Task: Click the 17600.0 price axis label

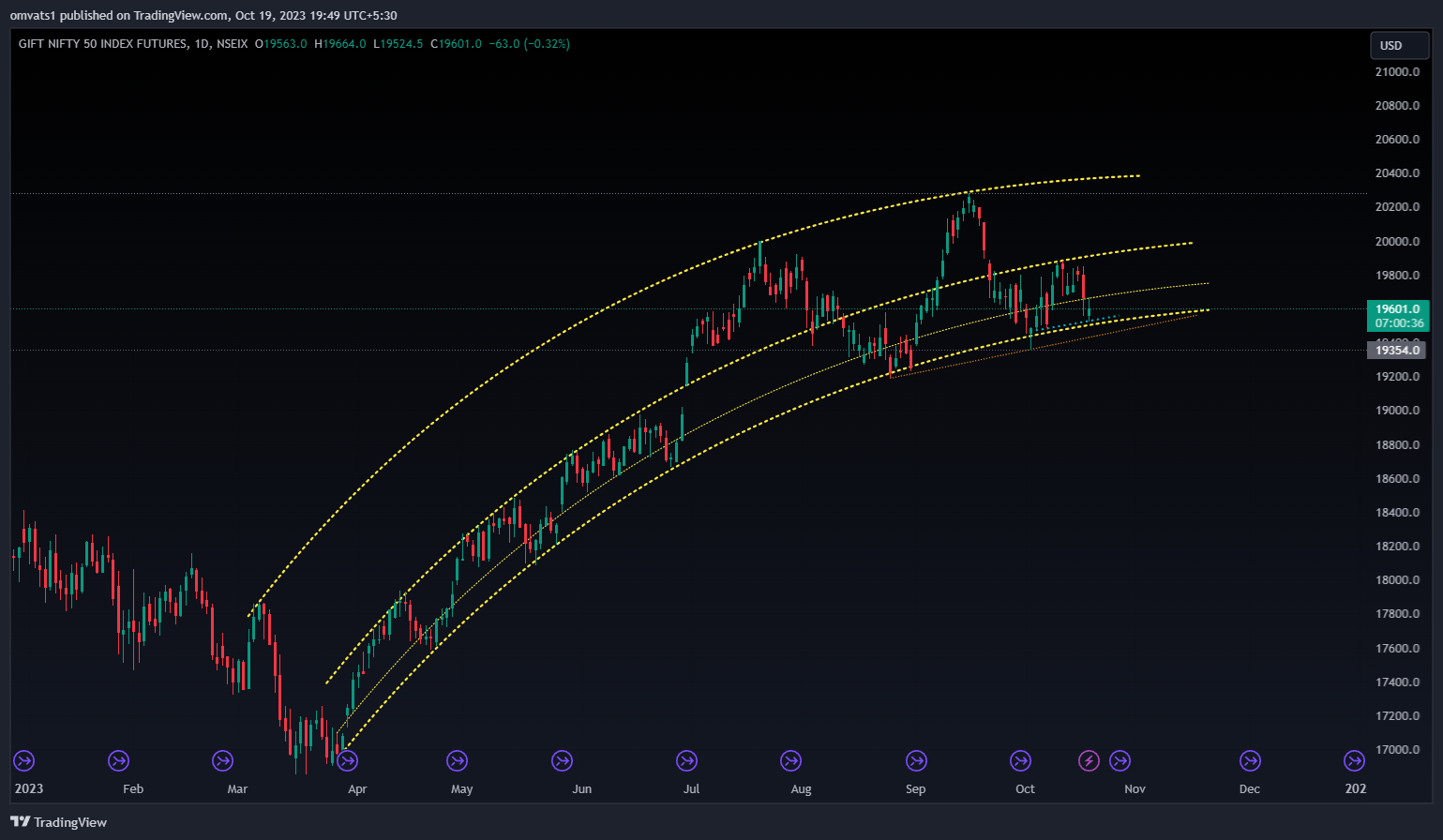Action: [x=1397, y=649]
